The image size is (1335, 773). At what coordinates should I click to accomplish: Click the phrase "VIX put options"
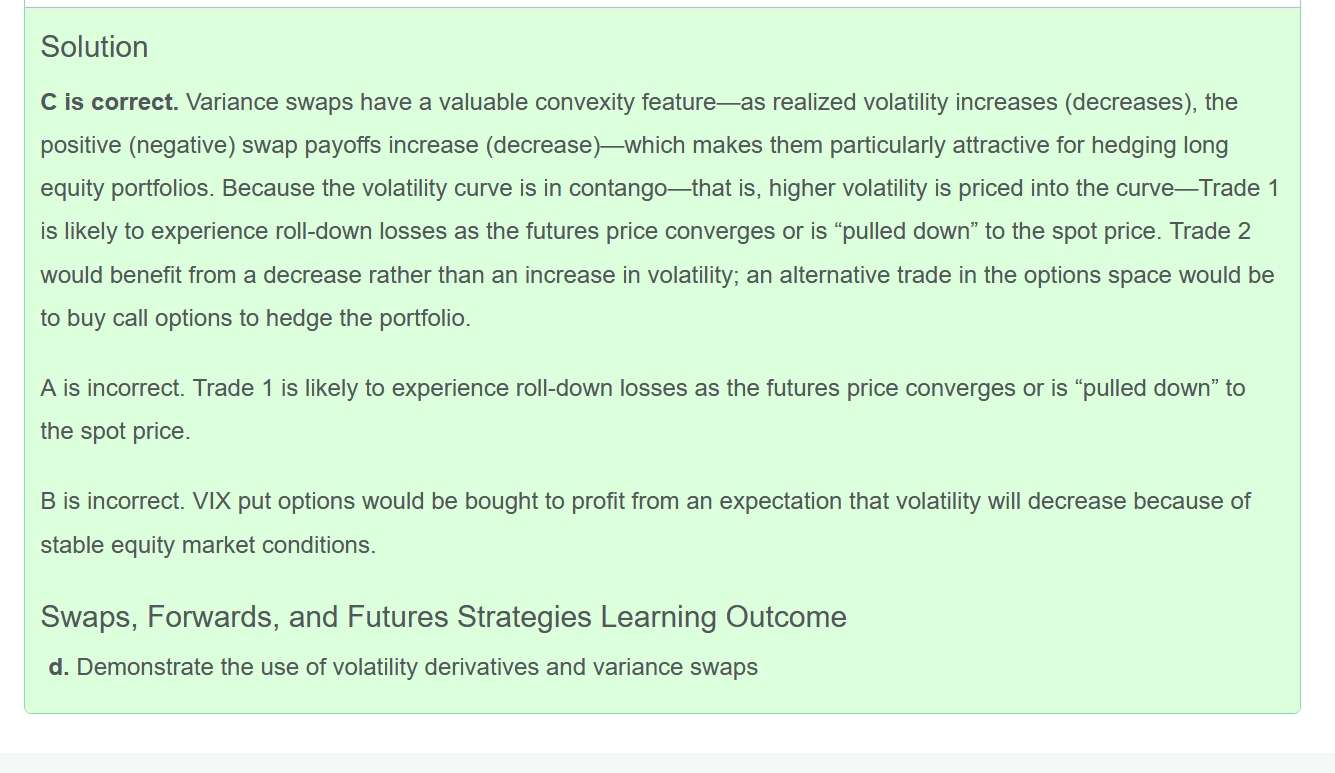point(265,501)
